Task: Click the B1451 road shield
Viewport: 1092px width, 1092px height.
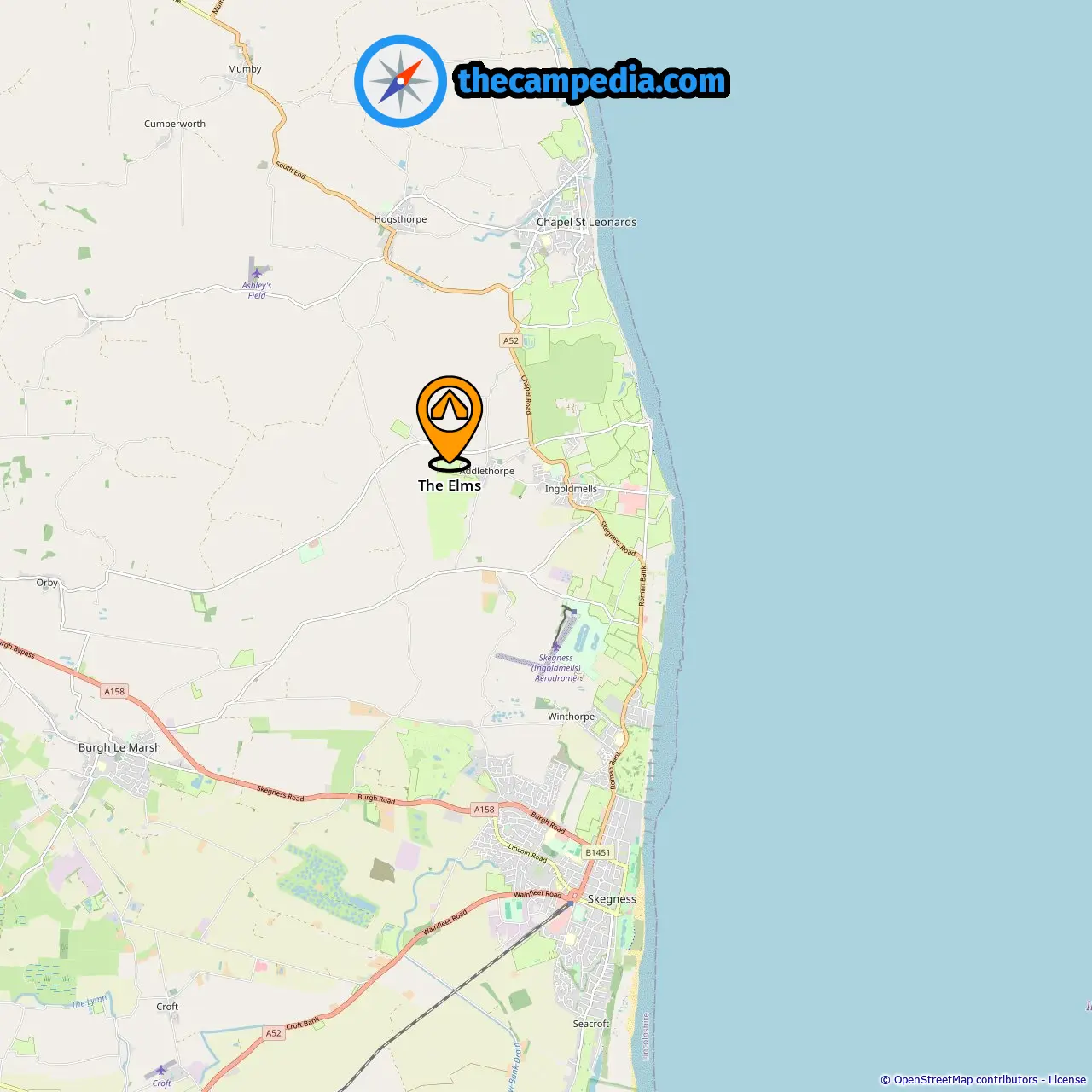Action: tap(598, 852)
